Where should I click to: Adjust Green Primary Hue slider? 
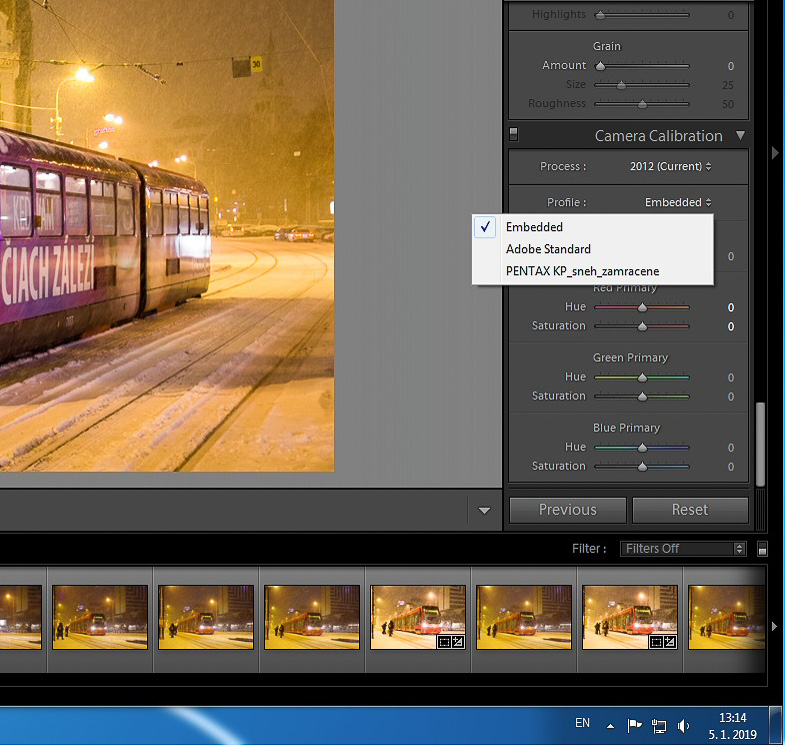642,377
